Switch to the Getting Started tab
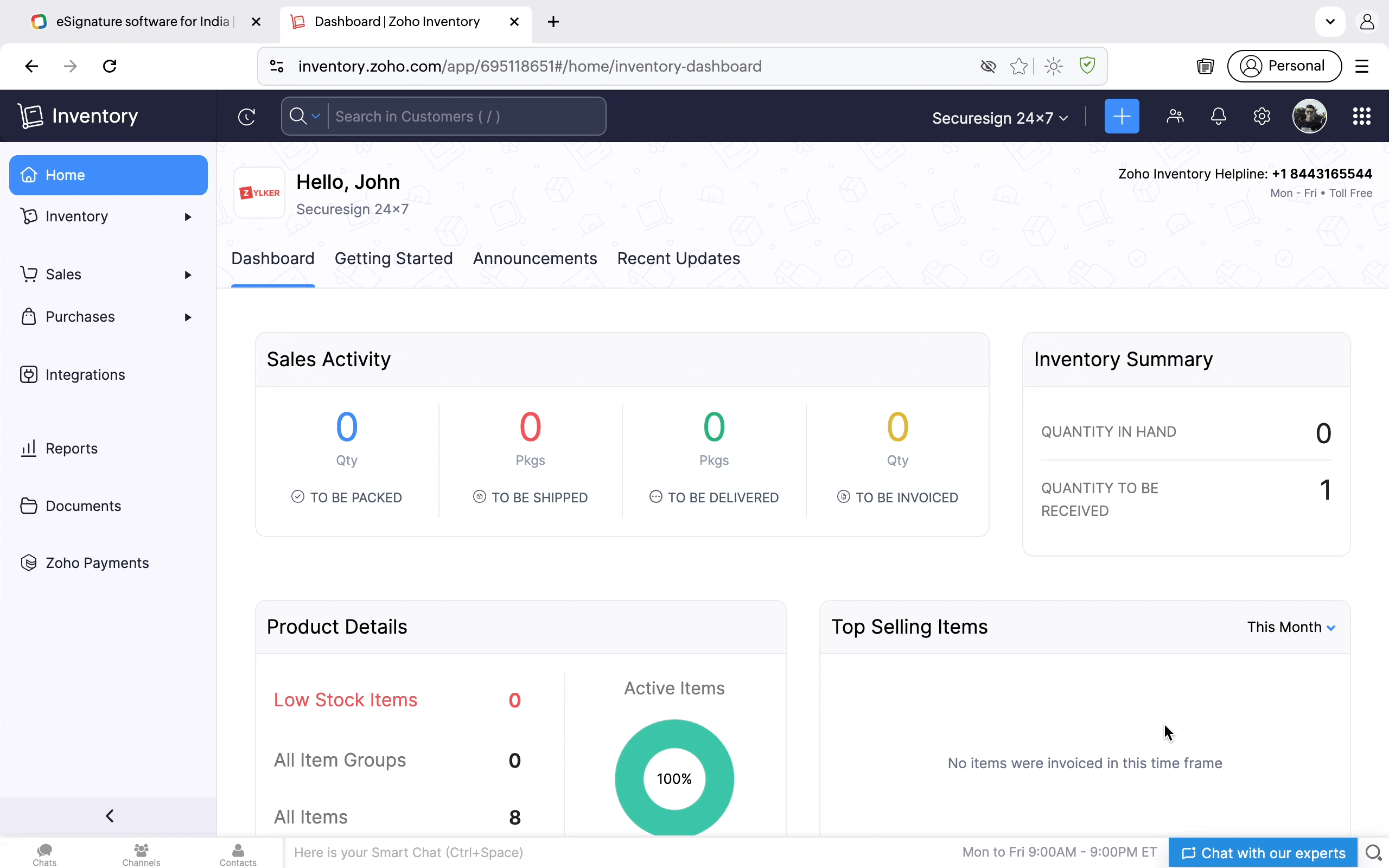Image resolution: width=1389 pixels, height=868 pixels. 393,259
